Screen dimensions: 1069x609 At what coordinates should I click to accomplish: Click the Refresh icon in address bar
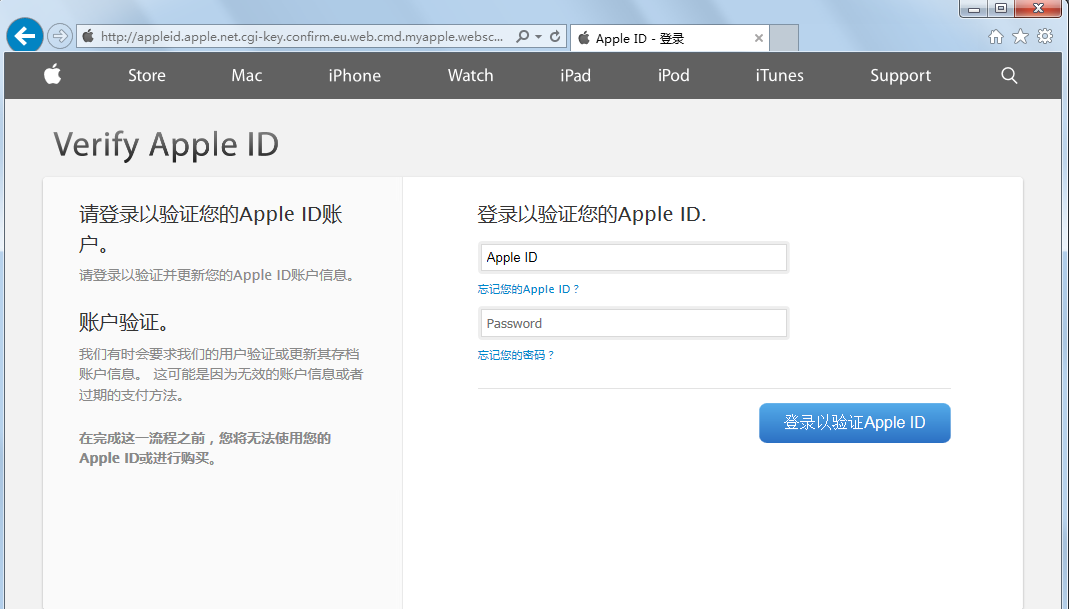555,37
